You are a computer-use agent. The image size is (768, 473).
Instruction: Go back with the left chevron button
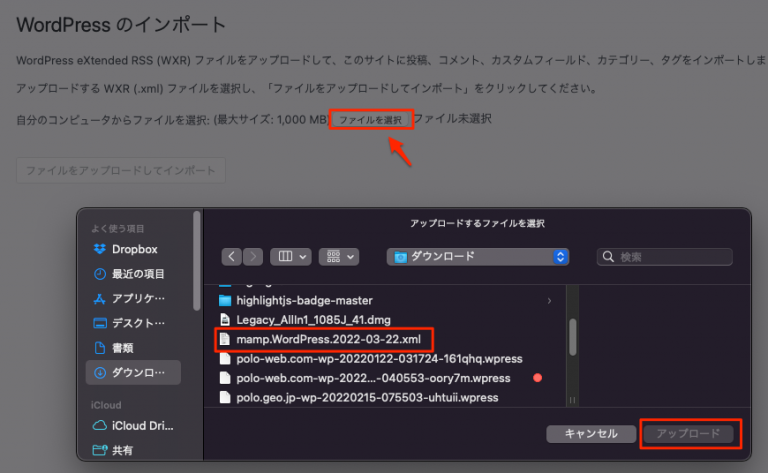(232, 257)
